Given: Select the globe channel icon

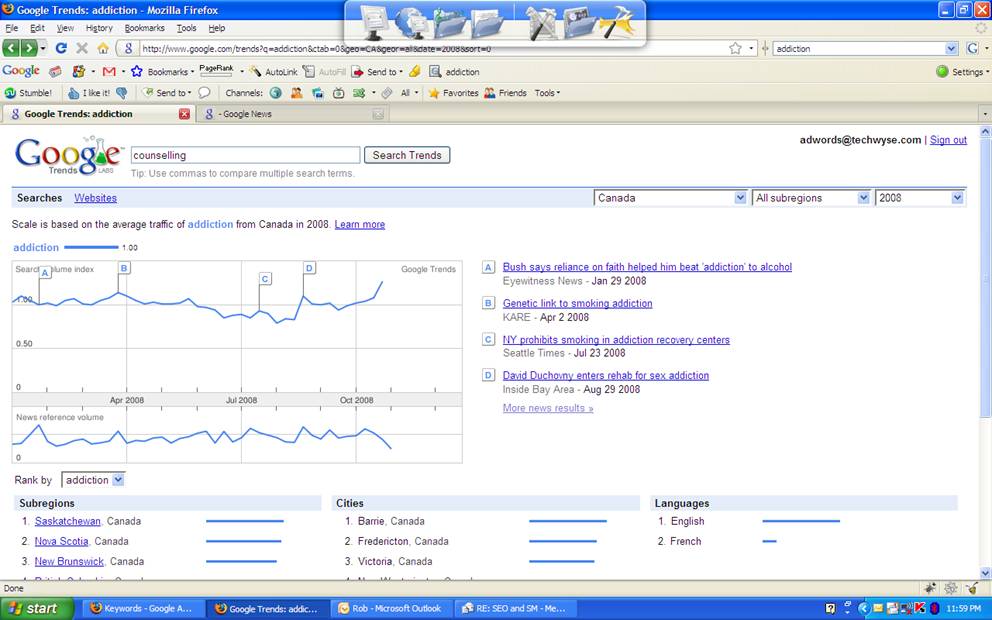Looking at the screenshot, I should click(275, 92).
